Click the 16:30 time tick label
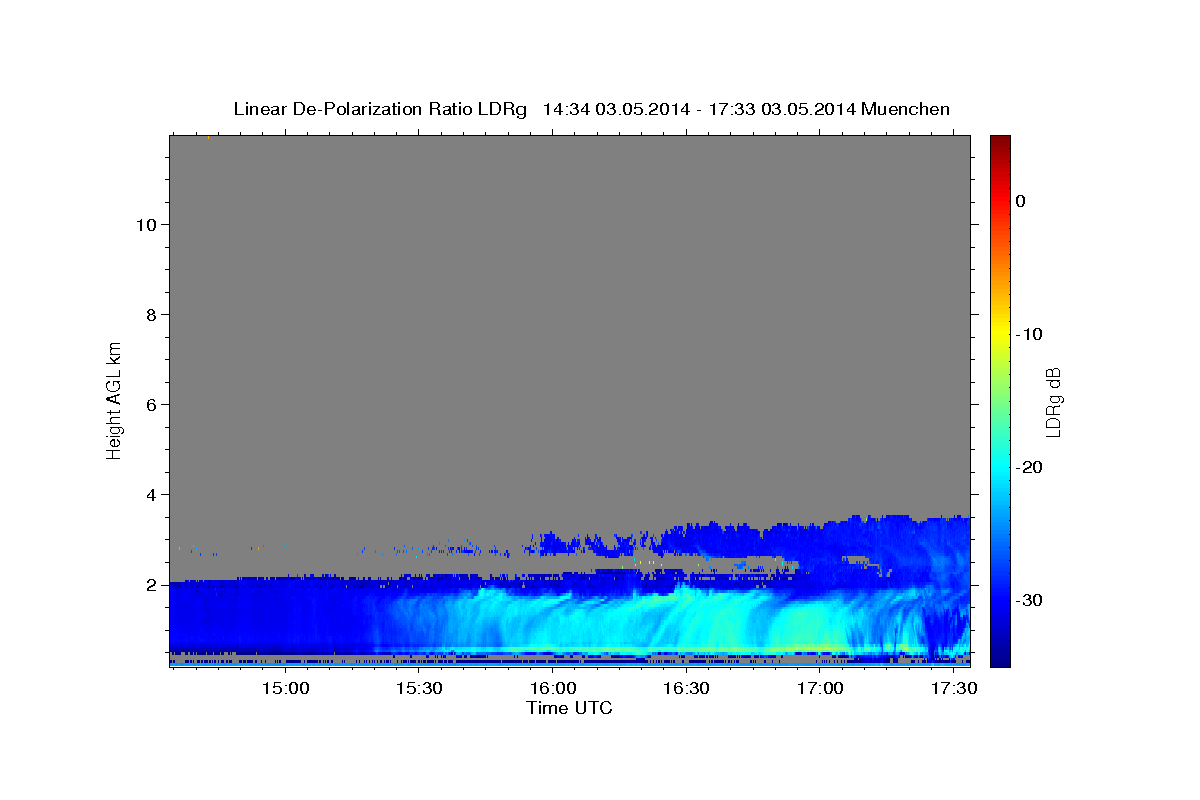This screenshot has height=800, width=1200. (686, 690)
